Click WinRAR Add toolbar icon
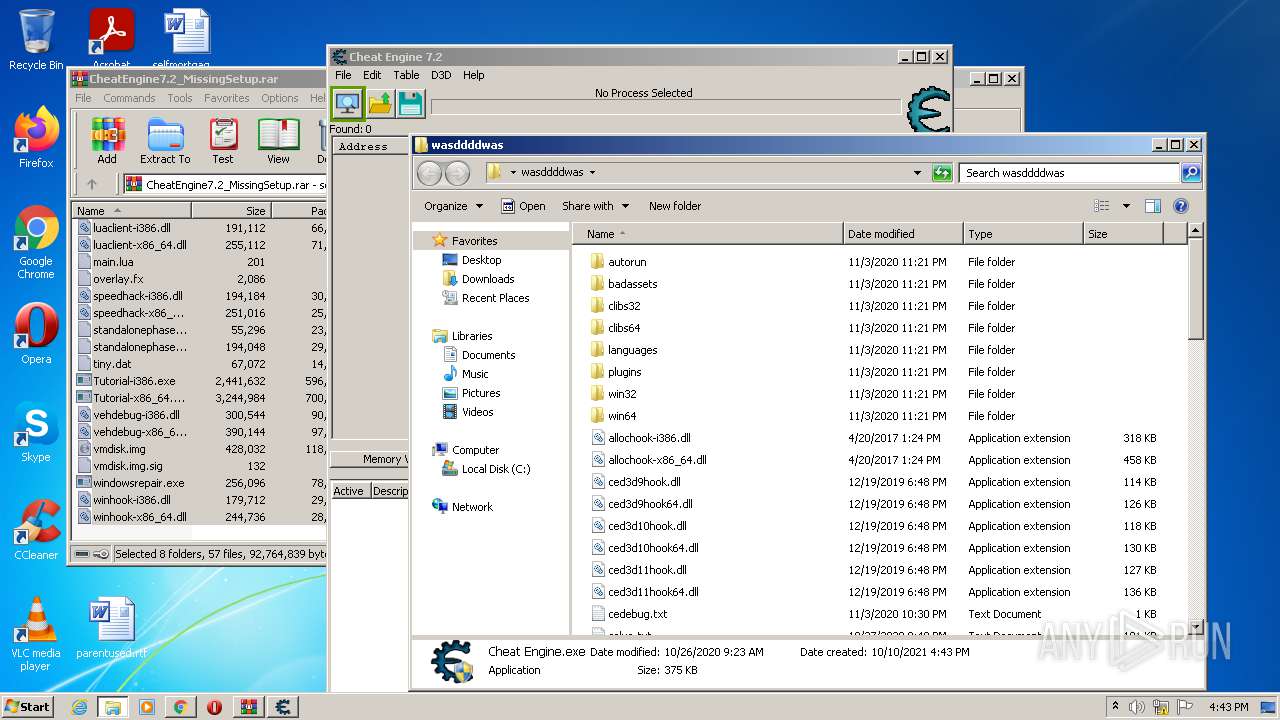Viewport: 1280px width, 720px height. 107,140
